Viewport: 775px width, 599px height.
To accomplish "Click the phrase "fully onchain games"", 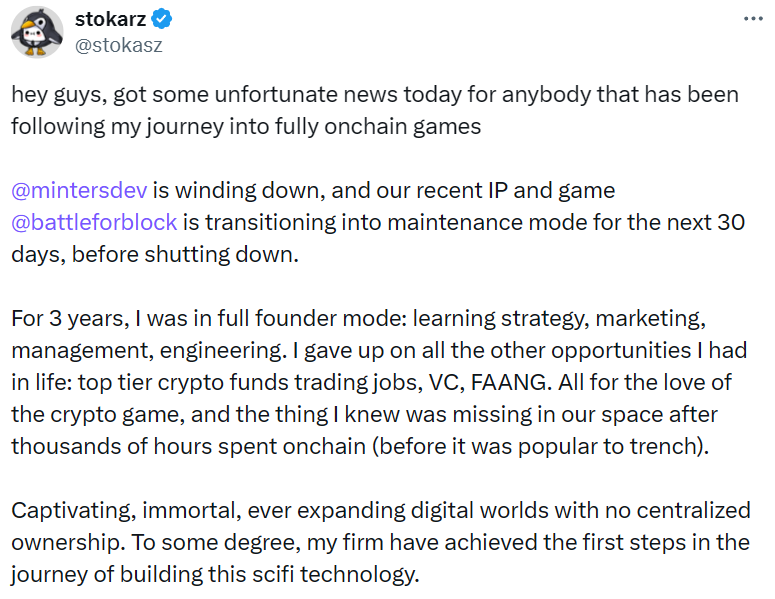I will click(398, 126).
